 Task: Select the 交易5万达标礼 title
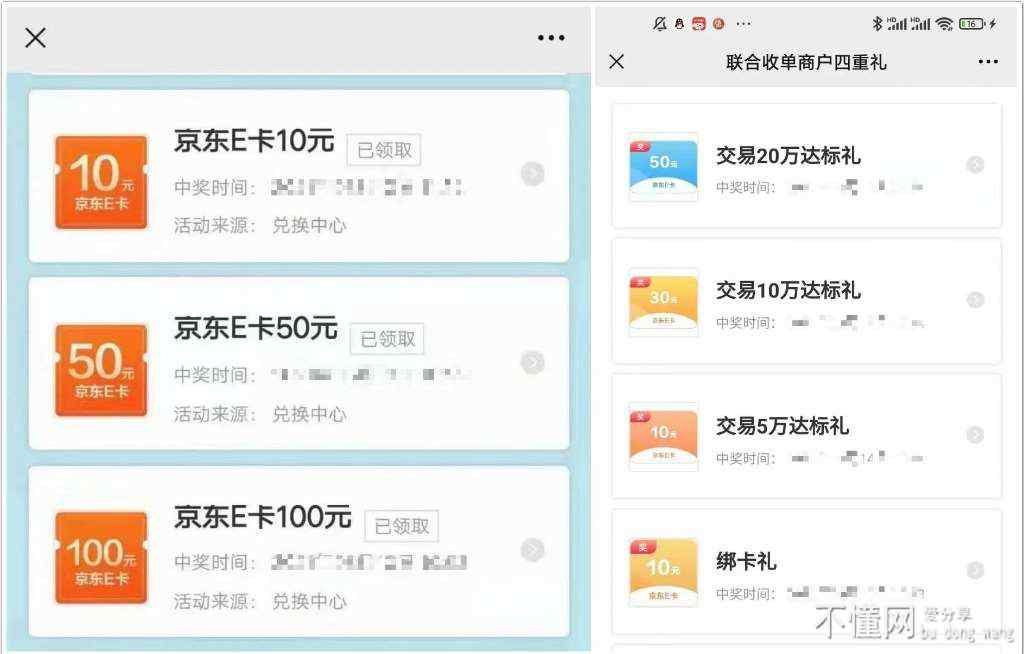click(x=782, y=426)
